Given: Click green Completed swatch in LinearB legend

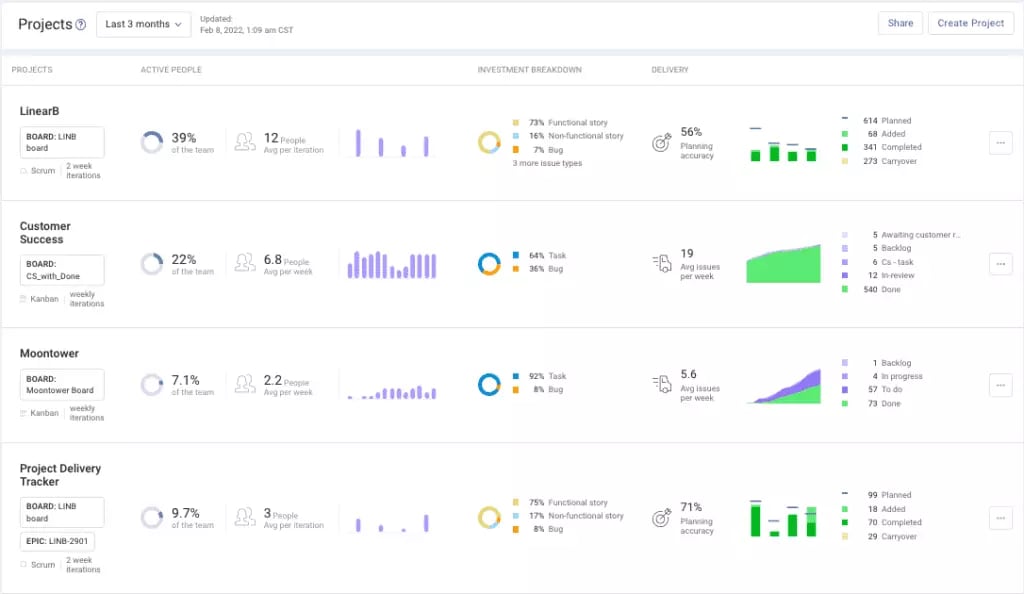Looking at the screenshot, I should 844,148.
